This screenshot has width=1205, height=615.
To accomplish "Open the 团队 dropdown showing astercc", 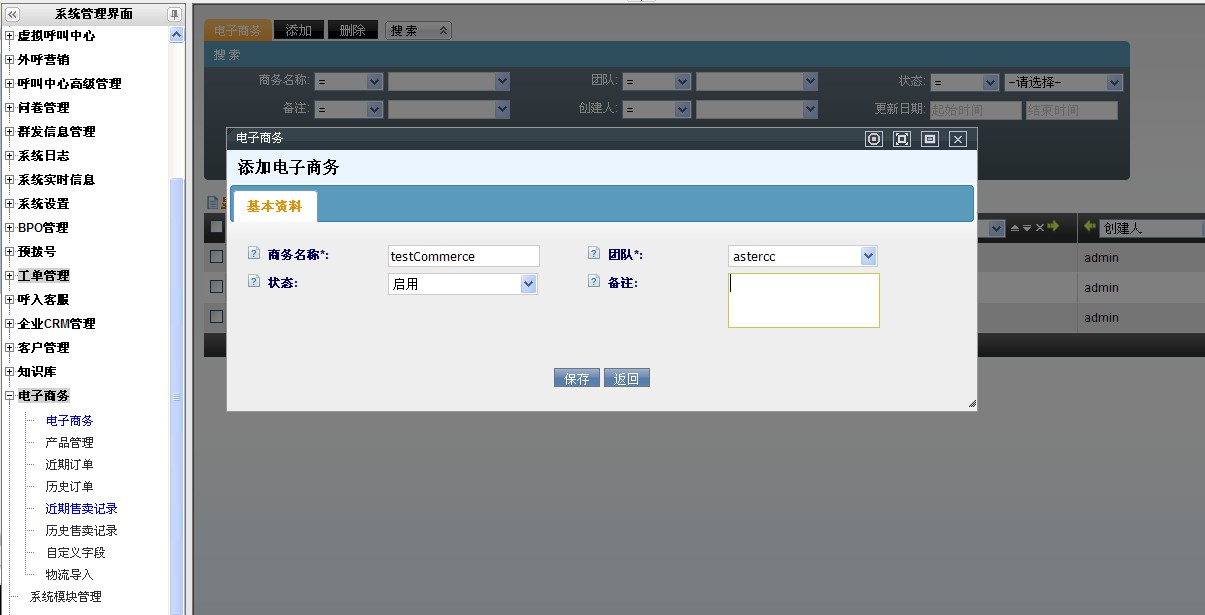I will tap(868, 256).
